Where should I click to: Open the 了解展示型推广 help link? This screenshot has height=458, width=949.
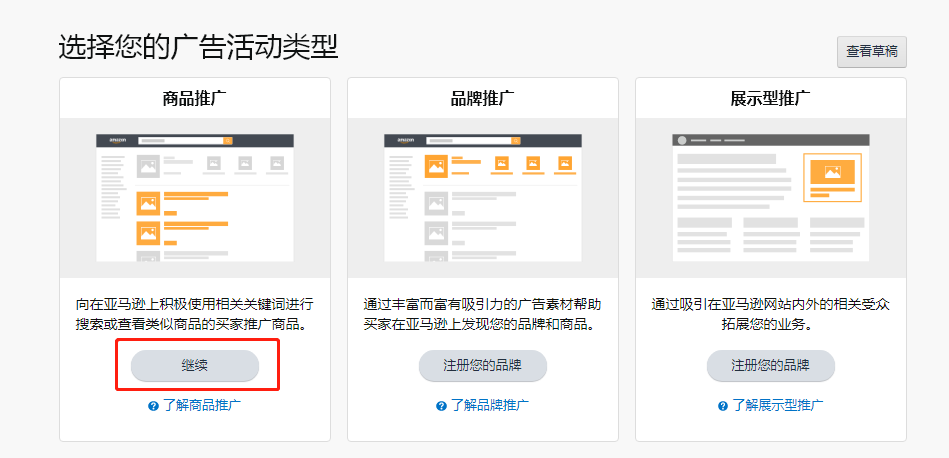pos(777,405)
